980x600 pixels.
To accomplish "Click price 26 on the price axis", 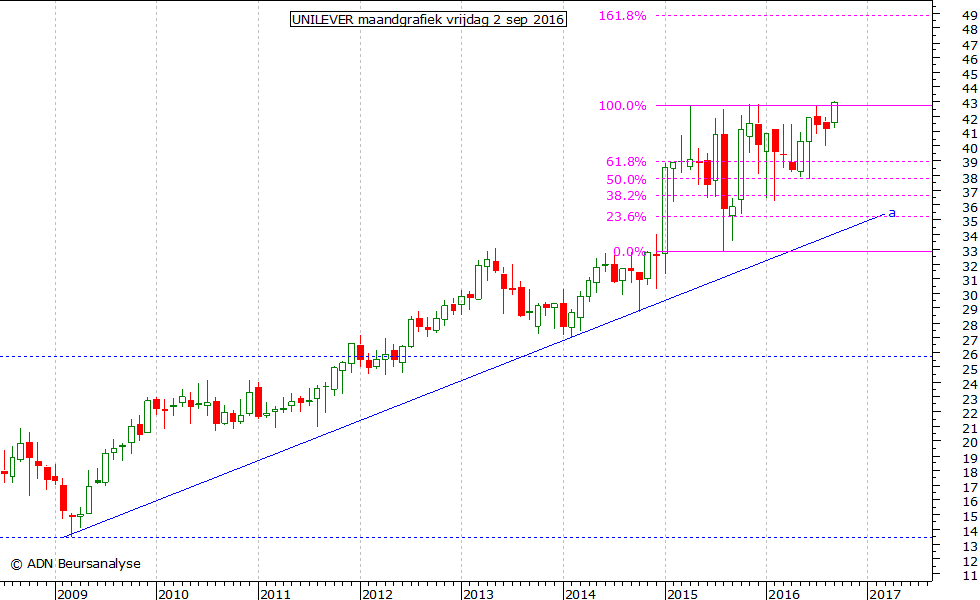I will (x=970, y=354).
